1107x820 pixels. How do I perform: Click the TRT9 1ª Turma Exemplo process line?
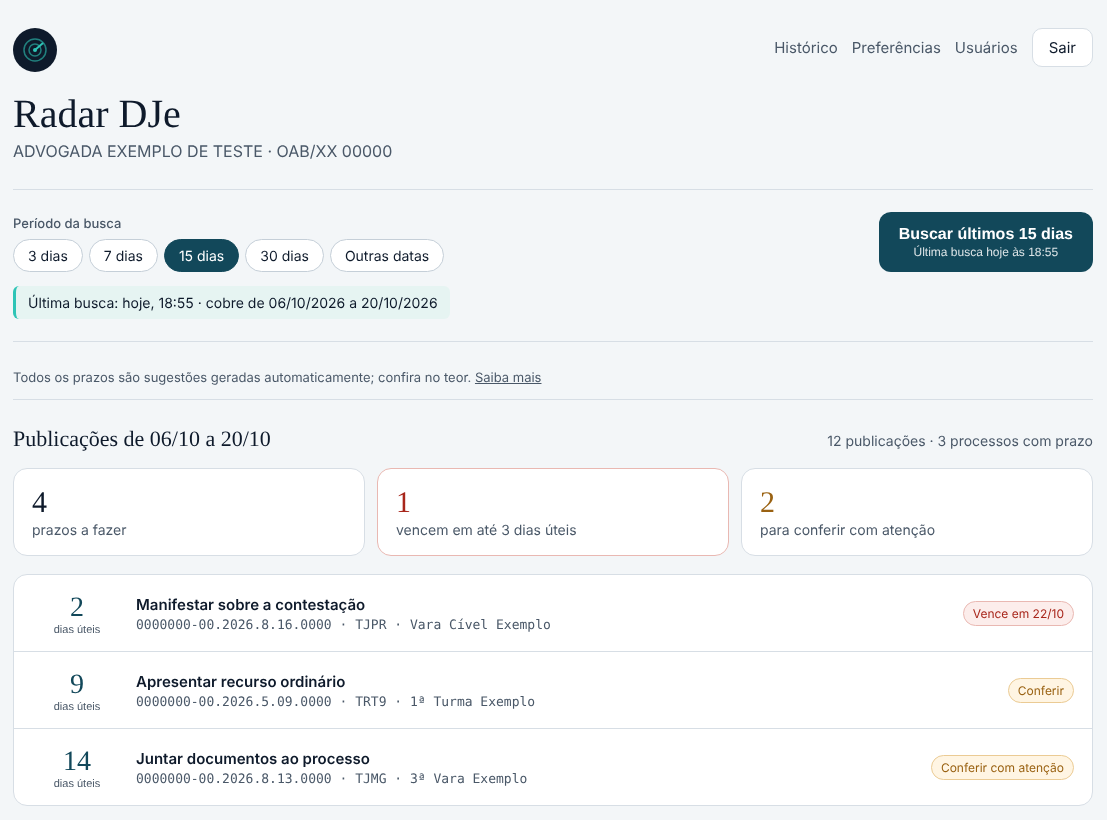coord(335,701)
